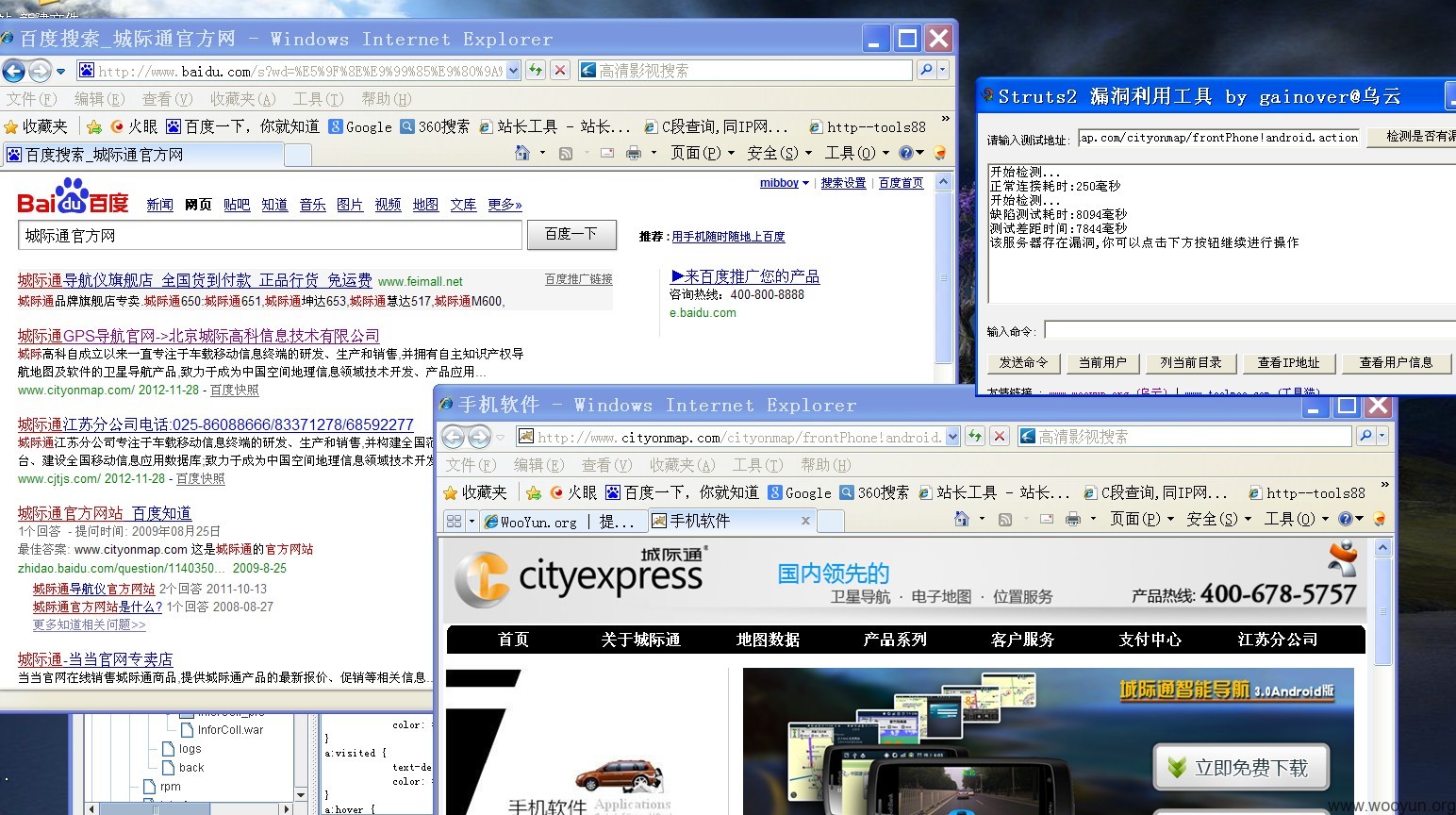Click the Baidu page vertical scrollbar
This screenshot has height=815, width=1456.
click(x=944, y=278)
